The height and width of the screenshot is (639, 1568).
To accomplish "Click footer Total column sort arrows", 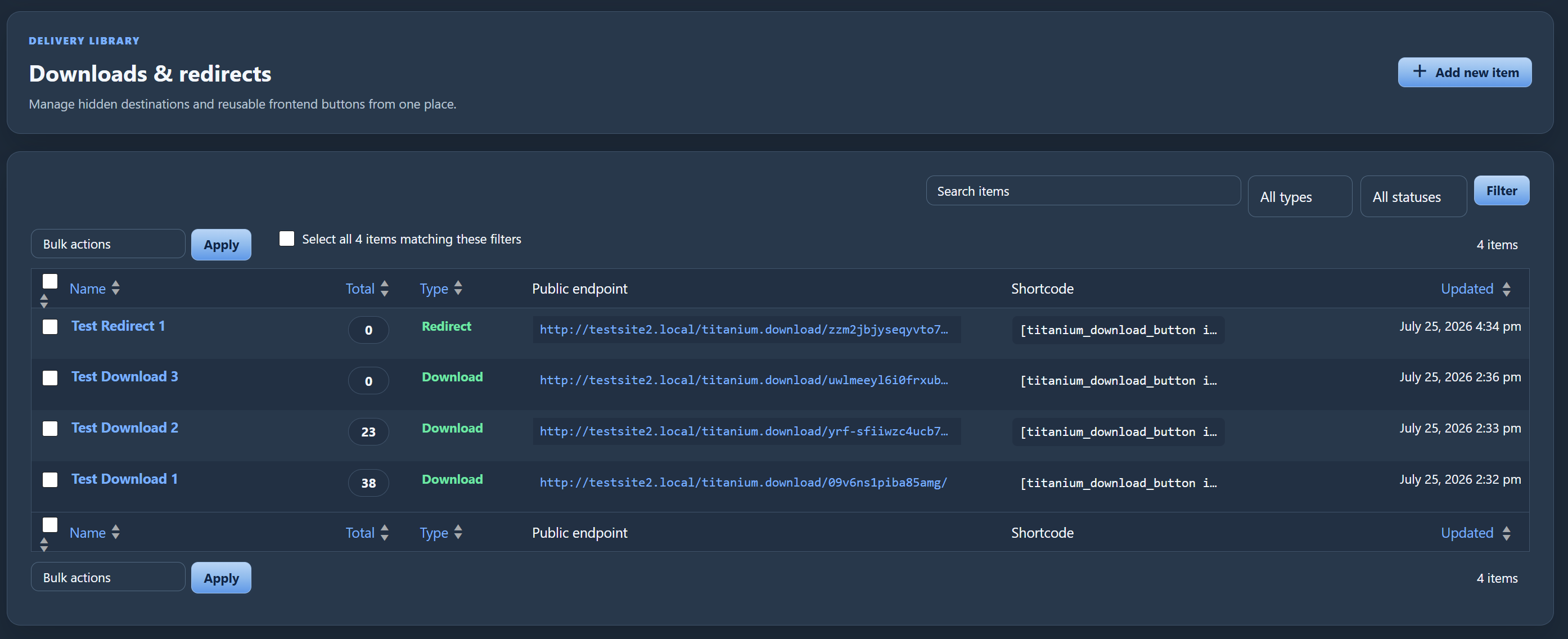I will click(384, 532).
